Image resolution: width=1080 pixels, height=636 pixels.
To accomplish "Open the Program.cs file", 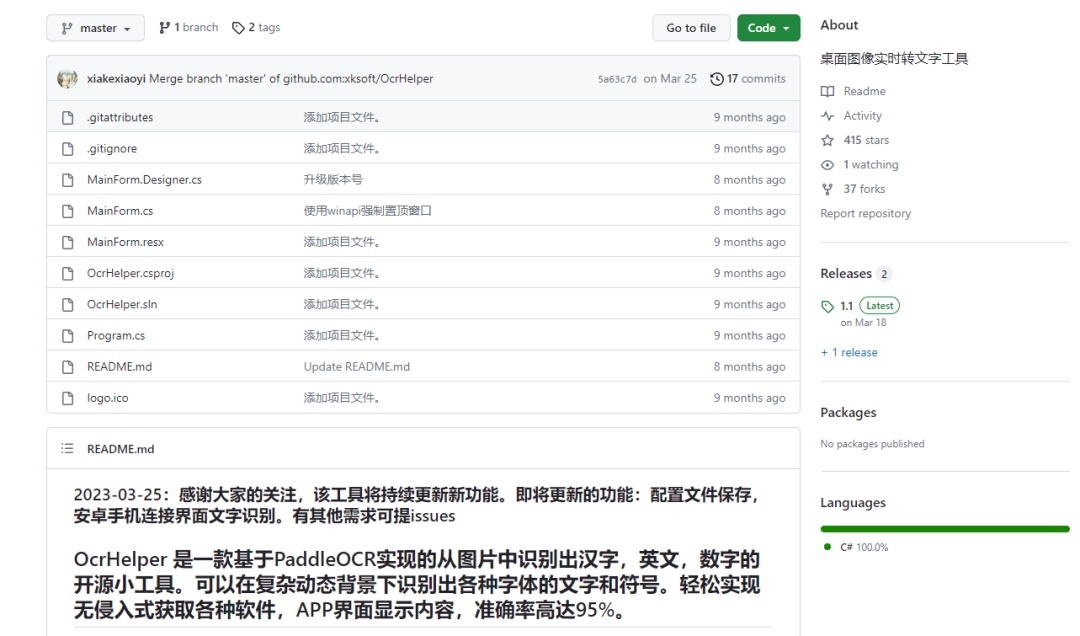I will [116, 336].
